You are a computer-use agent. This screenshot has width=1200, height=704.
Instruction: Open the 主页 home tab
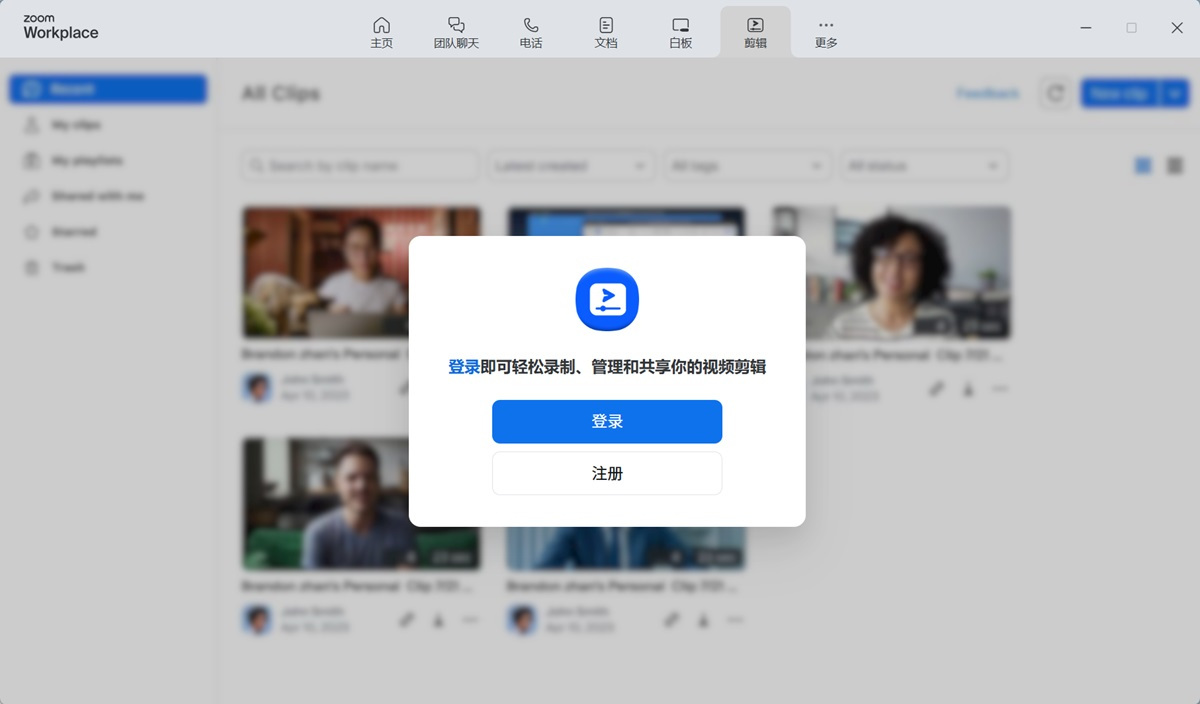(x=381, y=32)
